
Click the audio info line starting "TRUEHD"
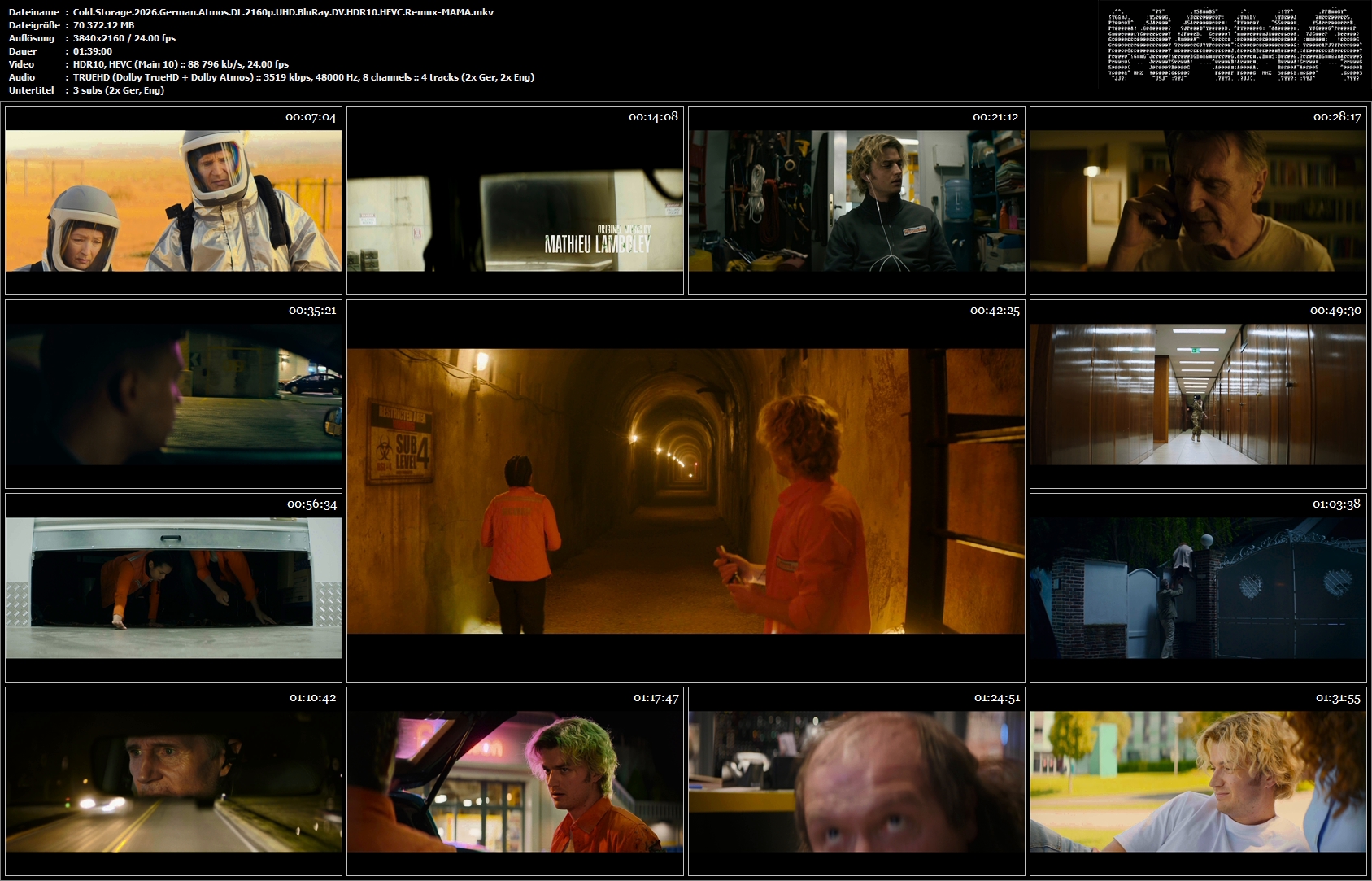(x=303, y=77)
